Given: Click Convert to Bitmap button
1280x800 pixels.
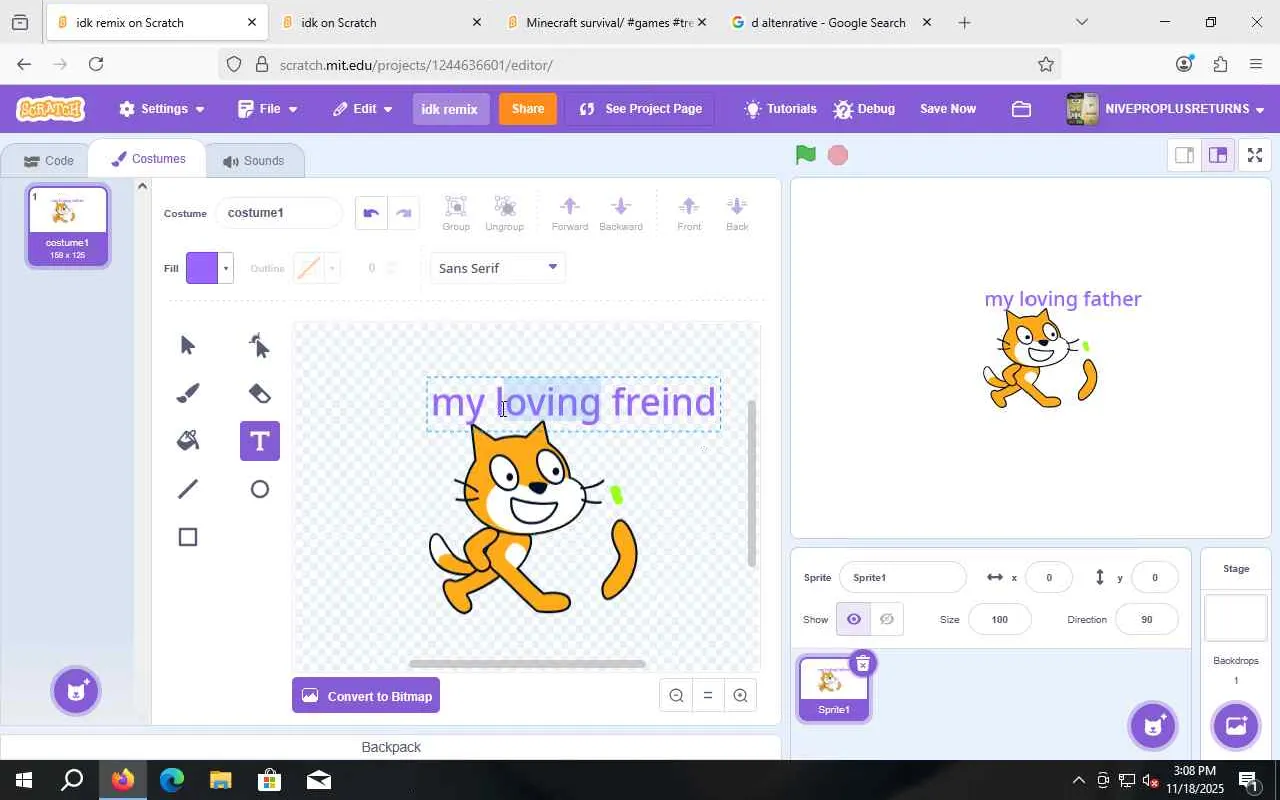Looking at the screenshot, I should coord(366,696).
